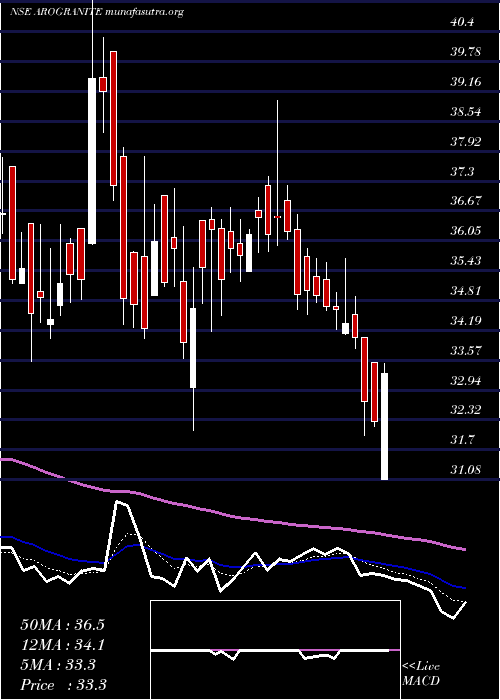
Task: Click the last white candle dropping to 31.08
Action: tap(384, 426)
